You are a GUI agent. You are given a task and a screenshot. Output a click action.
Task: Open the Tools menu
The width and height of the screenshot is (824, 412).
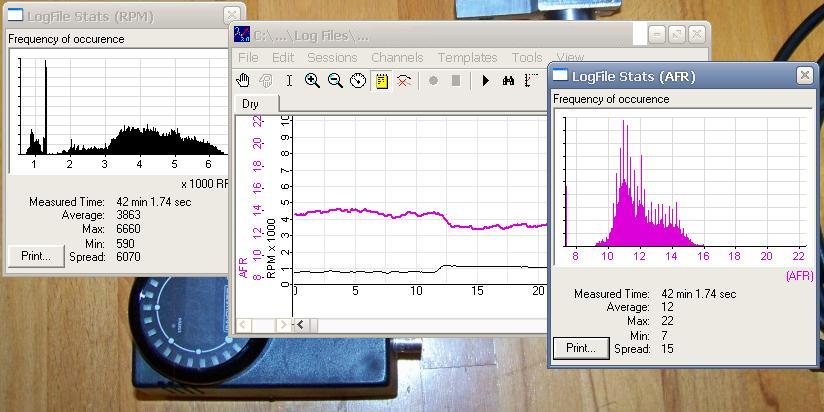coord(527,58)
